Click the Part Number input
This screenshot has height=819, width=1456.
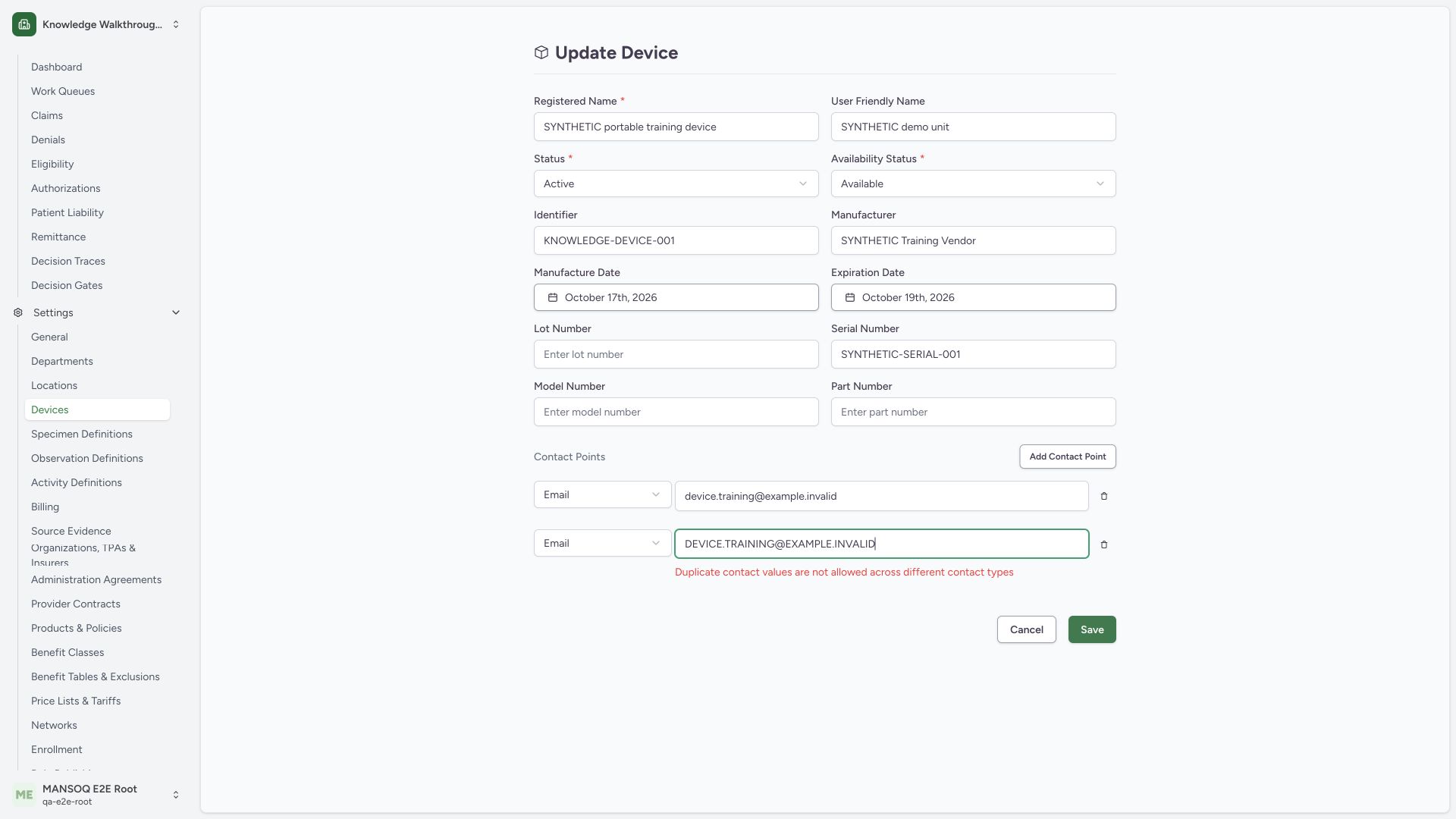pos(974,412)
